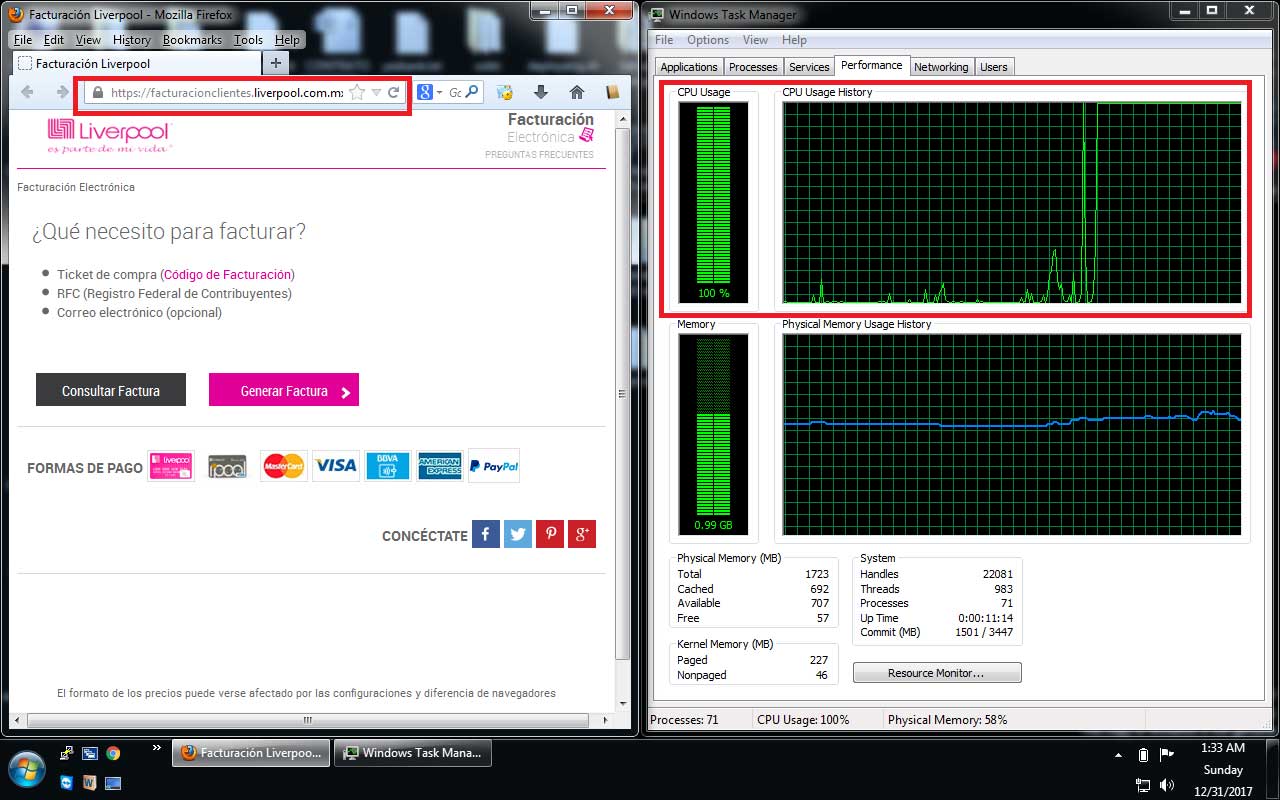This screenshot has height=800, width=1280.
Task: Switch to the Users tab
Action: tap(994, 67)
